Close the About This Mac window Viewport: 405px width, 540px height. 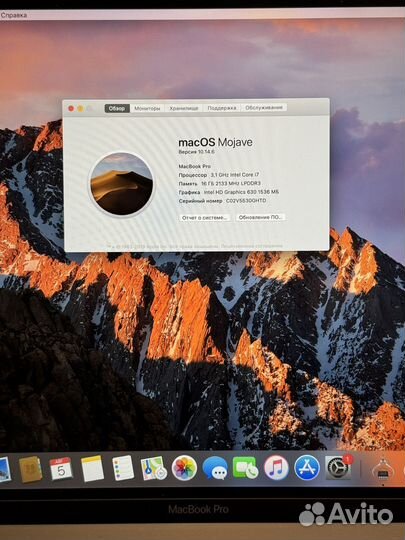(71, 108)
